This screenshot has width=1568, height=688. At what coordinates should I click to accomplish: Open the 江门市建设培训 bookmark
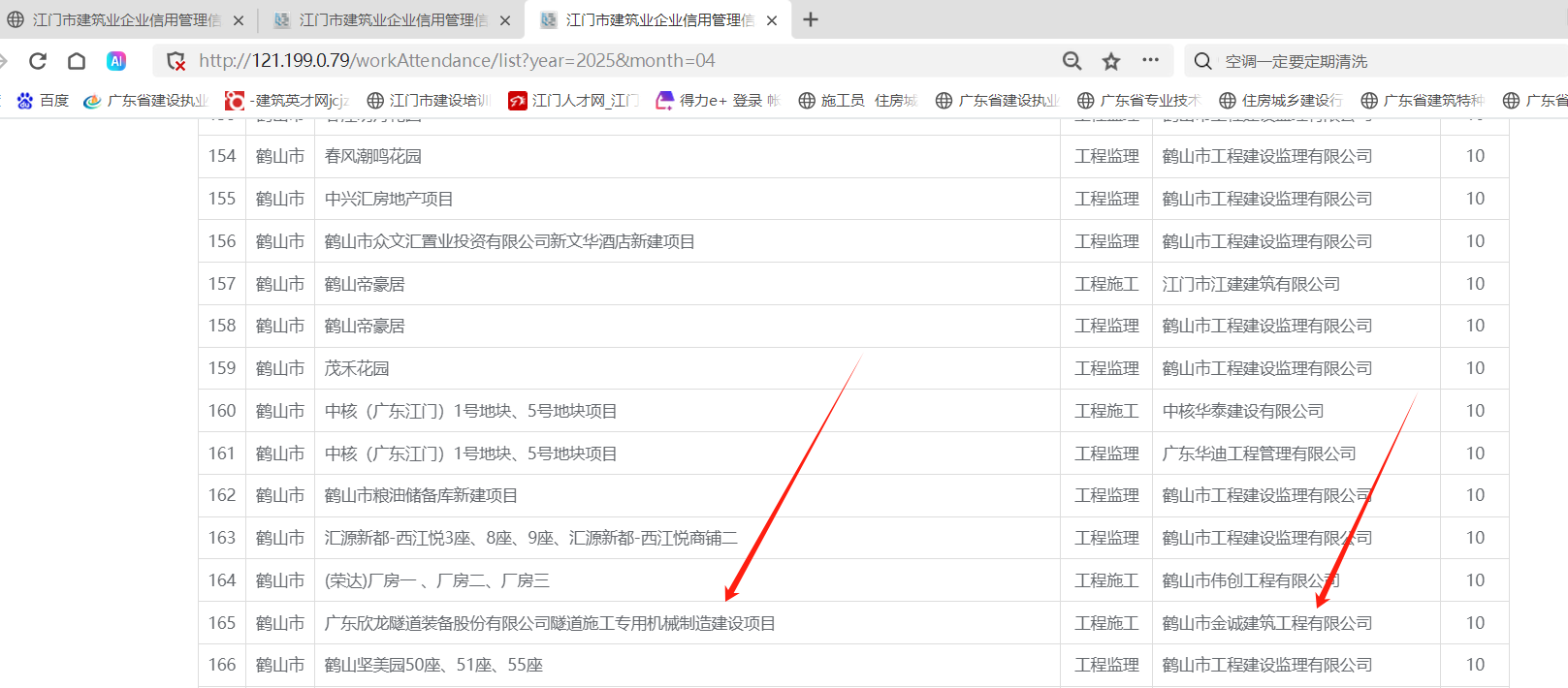tap(429, 100)
